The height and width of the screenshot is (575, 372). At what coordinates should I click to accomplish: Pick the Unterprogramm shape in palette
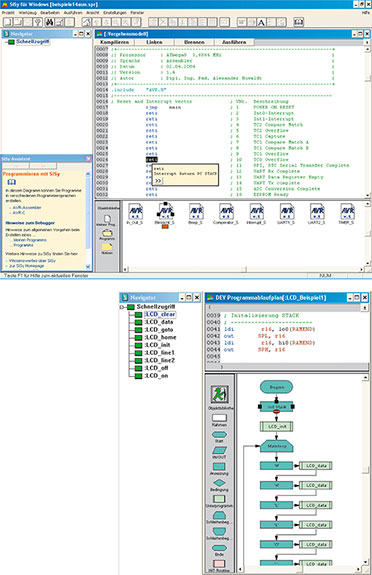tap(219, 499)
